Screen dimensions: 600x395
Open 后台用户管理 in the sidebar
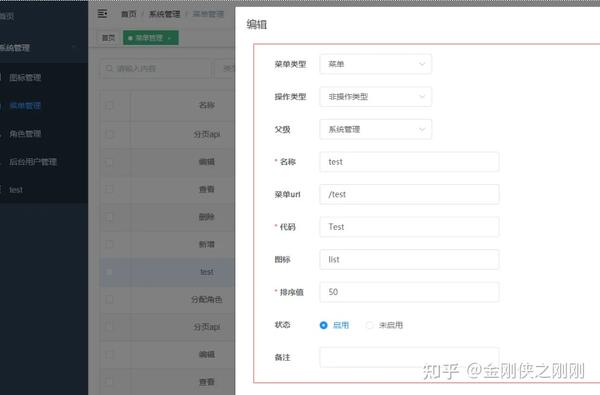pos(33,162)
